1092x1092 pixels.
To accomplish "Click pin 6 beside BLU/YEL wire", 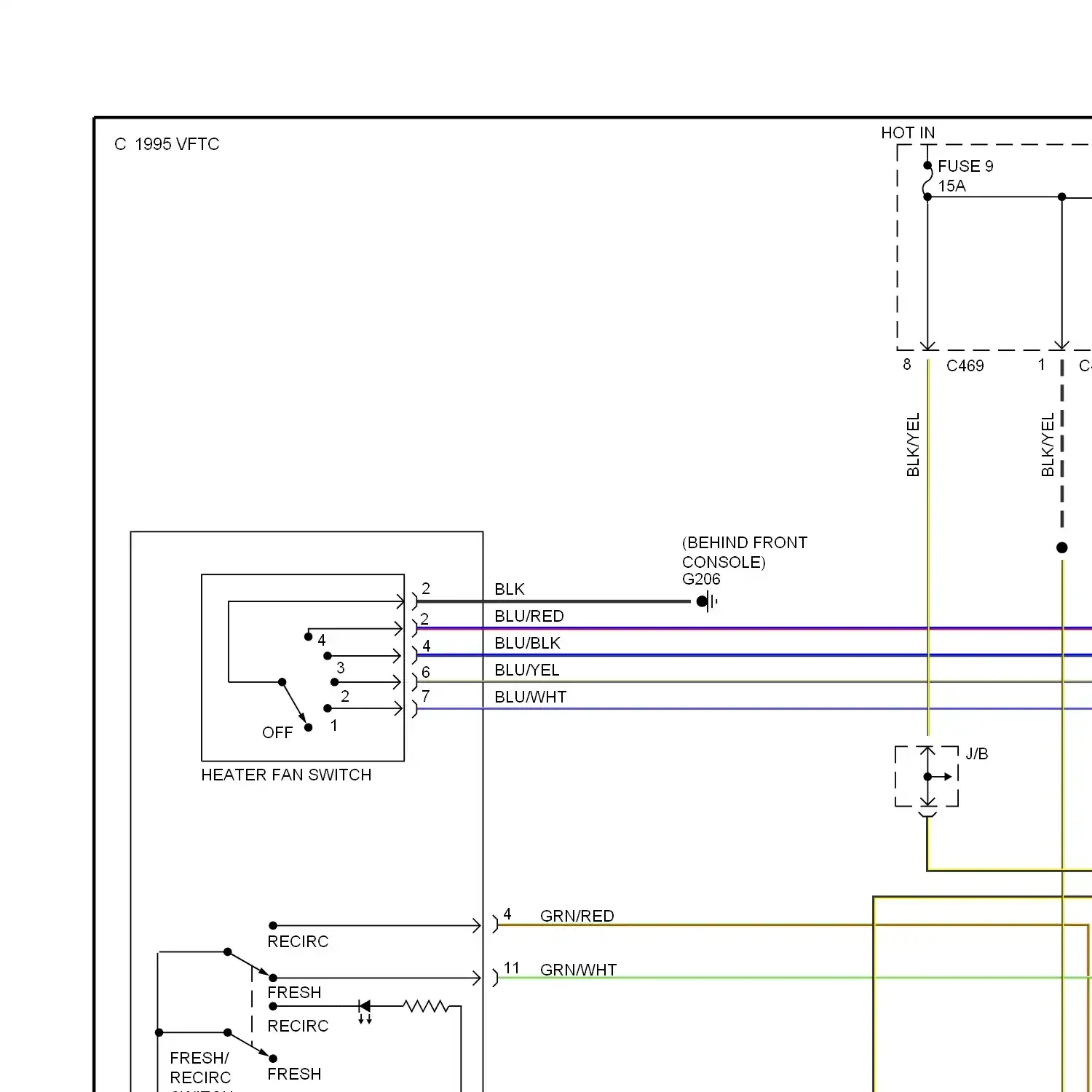I will pyautogui.click(x=426, y=672).
